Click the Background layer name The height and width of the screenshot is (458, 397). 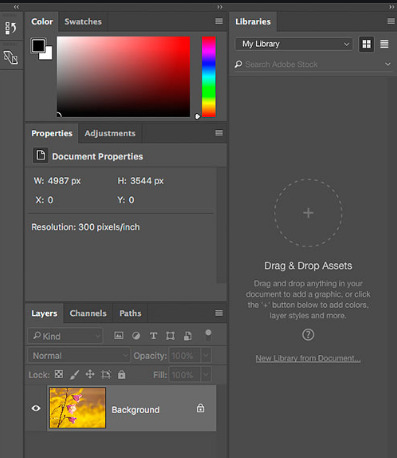coord(135,410)
